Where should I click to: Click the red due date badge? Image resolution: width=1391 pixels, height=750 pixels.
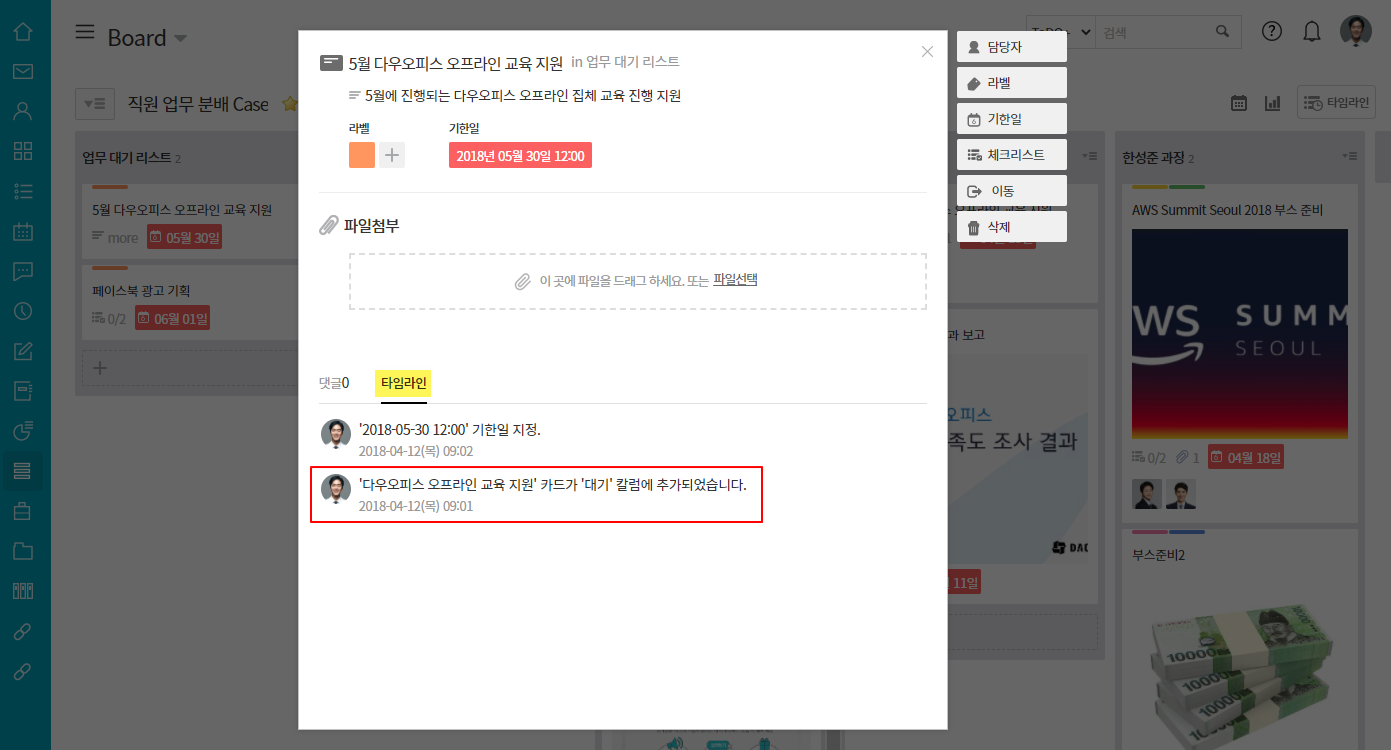pos(520,156)
